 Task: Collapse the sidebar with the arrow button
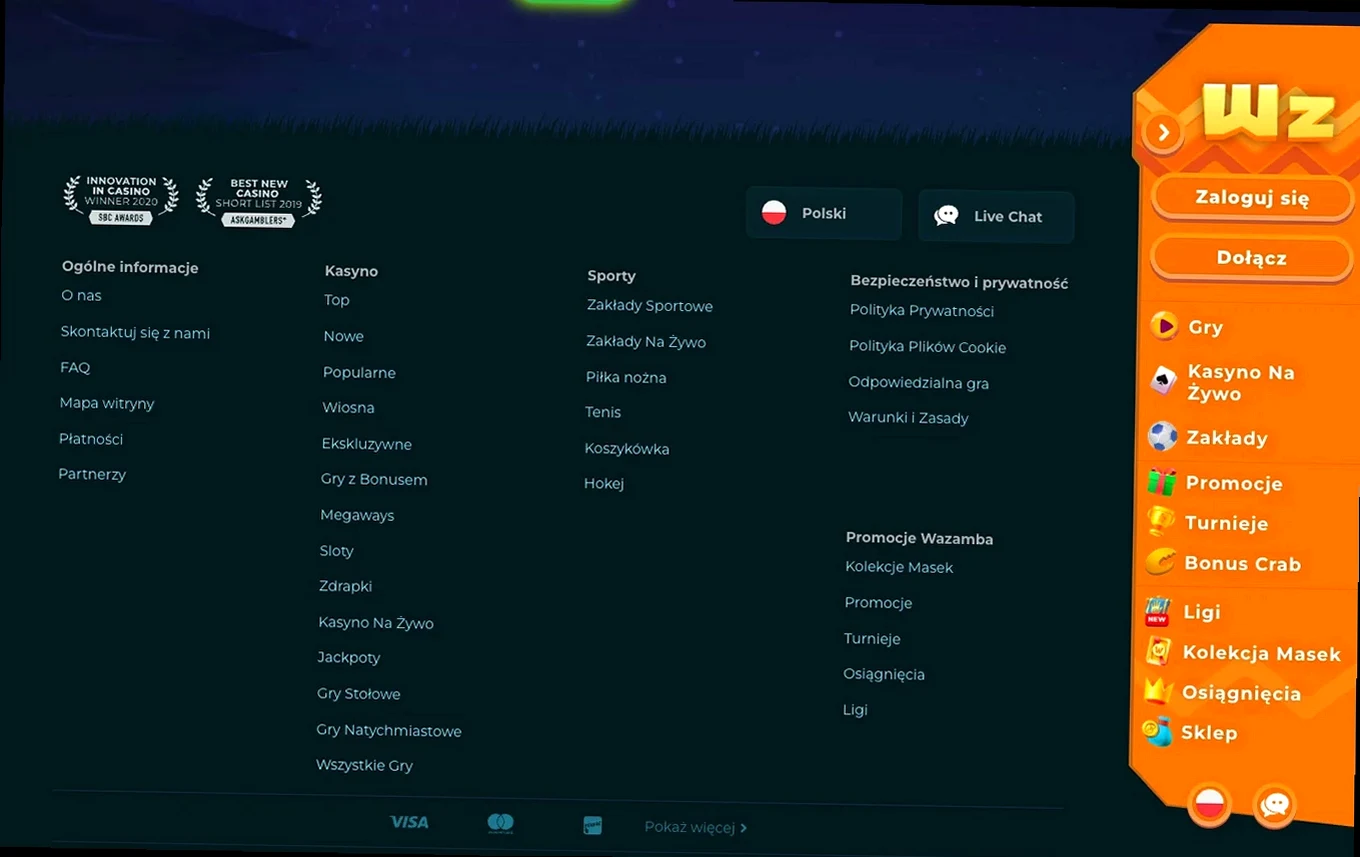[1163, 132]
